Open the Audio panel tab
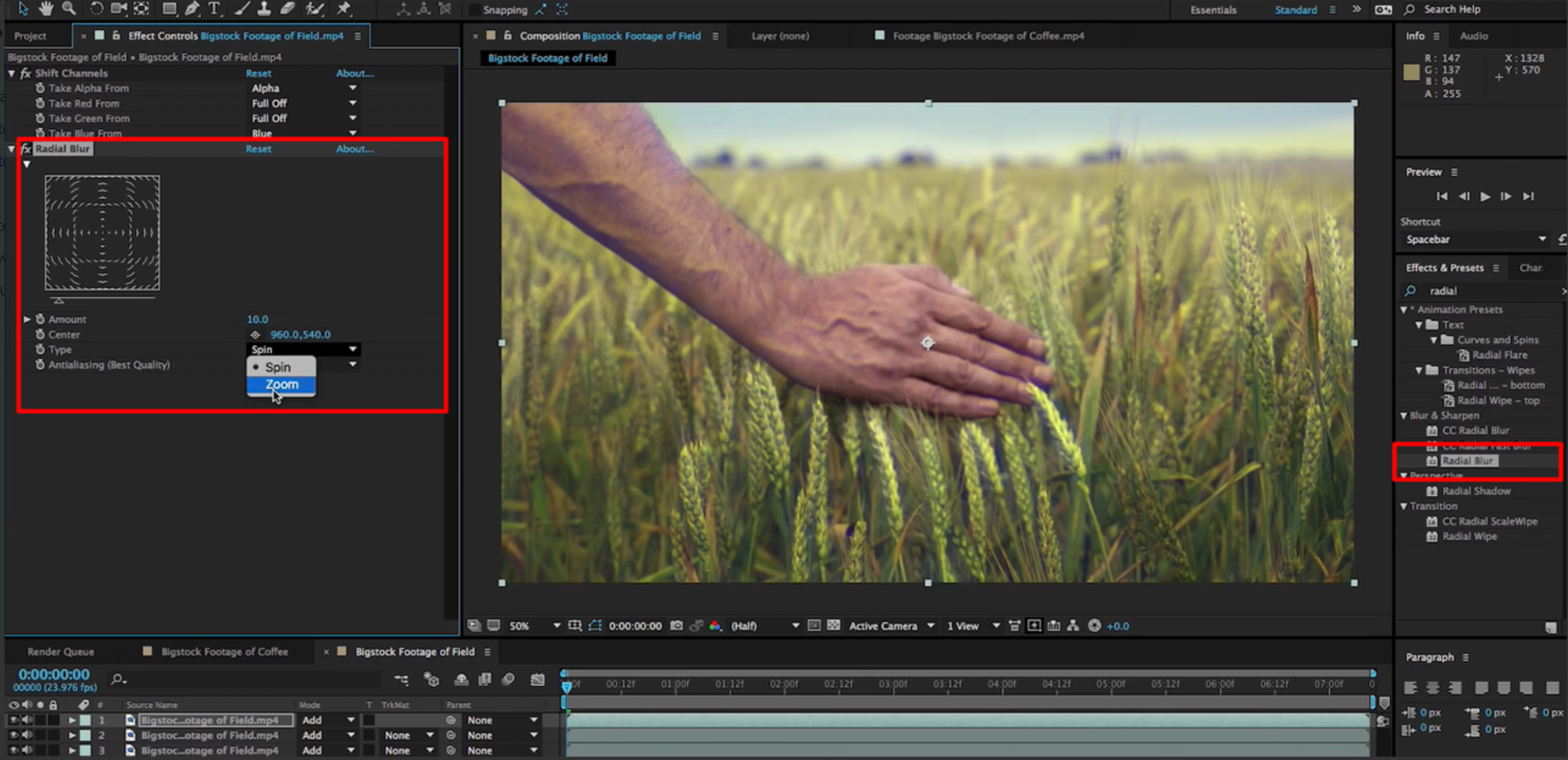Image resolution: width=1568 pixels, height=760 pixels. (1473, 35)
